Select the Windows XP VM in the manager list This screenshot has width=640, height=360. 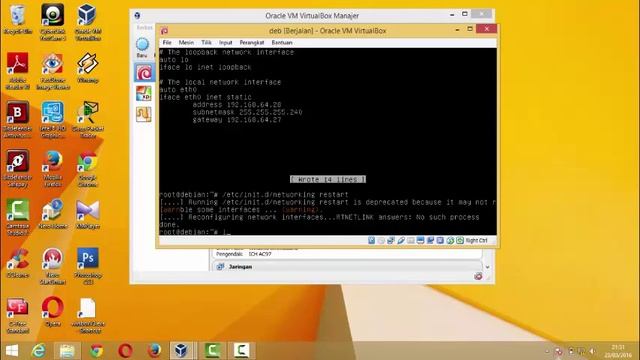click(x=144, y=93)
